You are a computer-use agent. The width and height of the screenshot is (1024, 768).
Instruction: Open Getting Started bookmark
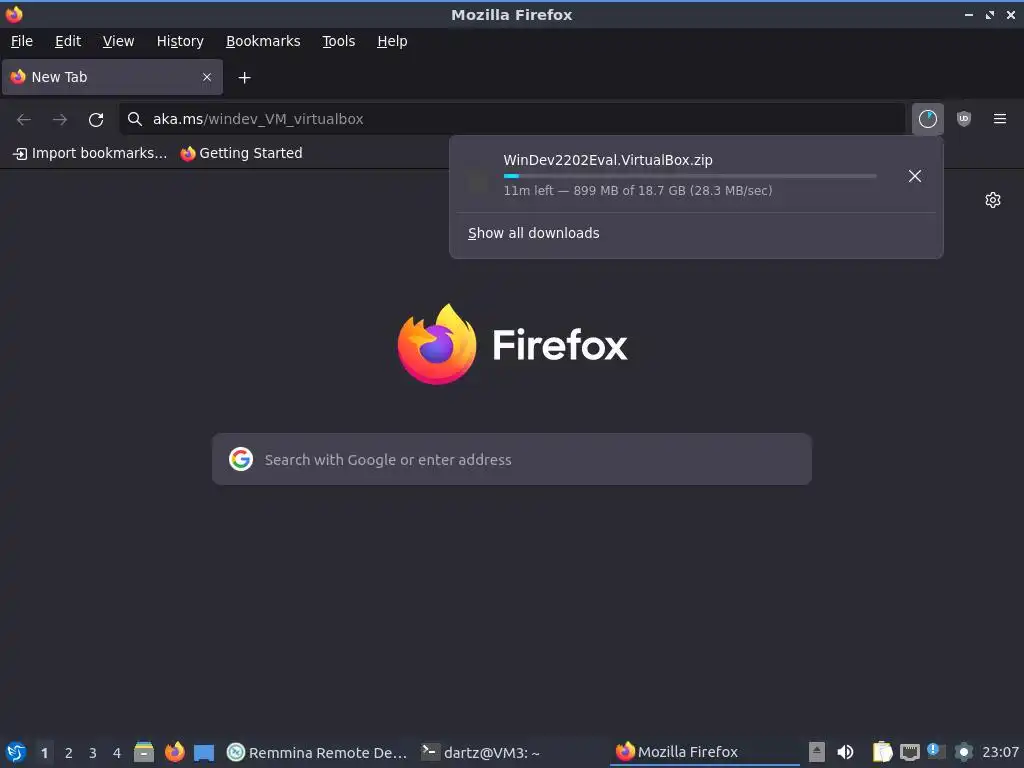point(242,153)
